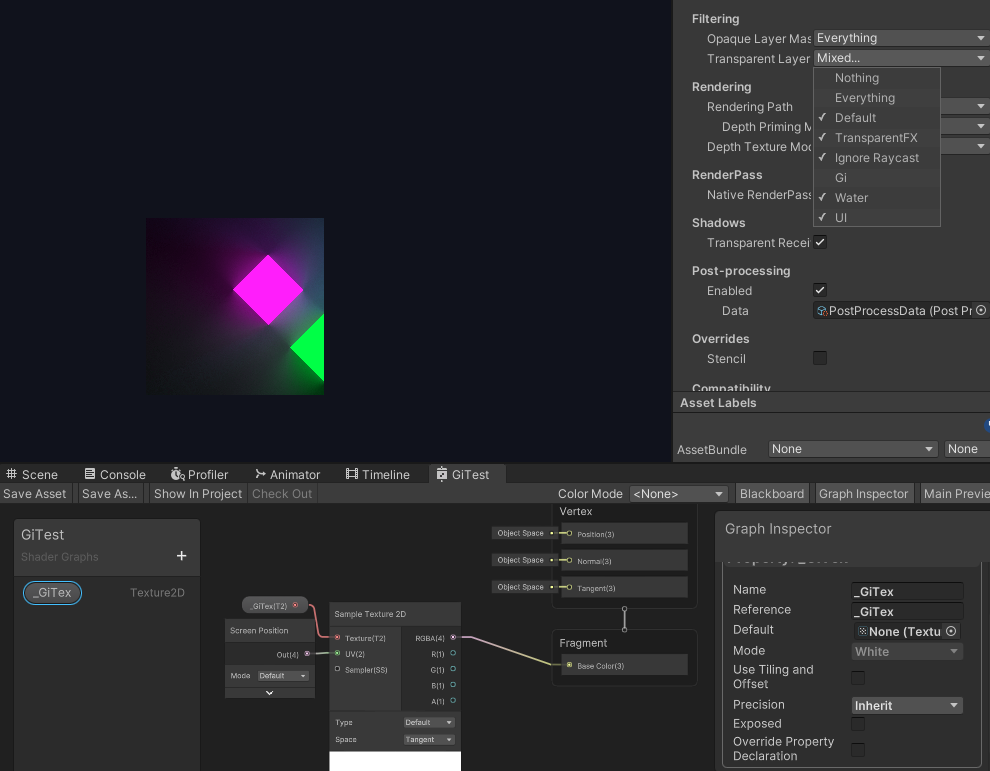Click the Show In Project button
The image size is (990, 771).
(198, 494)
